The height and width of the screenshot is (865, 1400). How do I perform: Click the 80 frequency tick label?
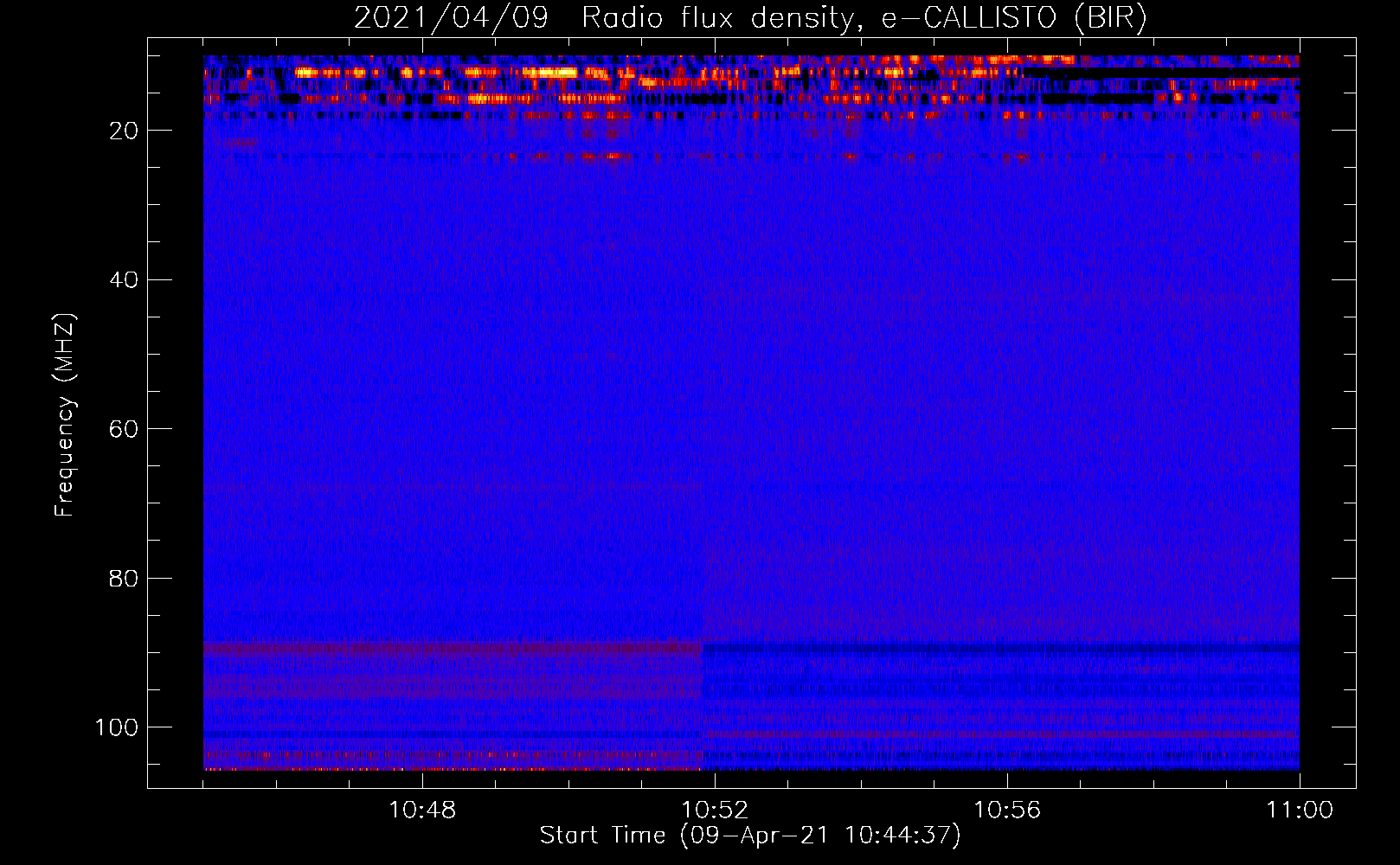click(x=124, y=578)
